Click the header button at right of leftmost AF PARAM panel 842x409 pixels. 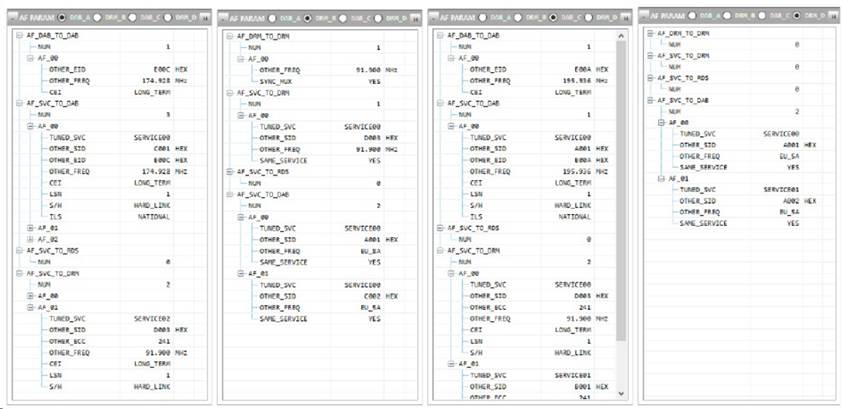point(204,18)
